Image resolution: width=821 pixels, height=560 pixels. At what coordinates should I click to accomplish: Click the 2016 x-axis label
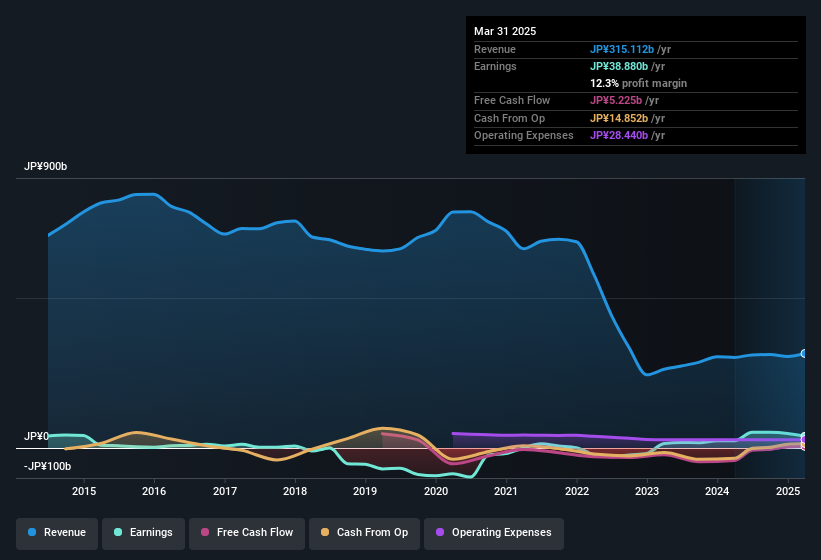pyautogui.click(x=154, y=491)
